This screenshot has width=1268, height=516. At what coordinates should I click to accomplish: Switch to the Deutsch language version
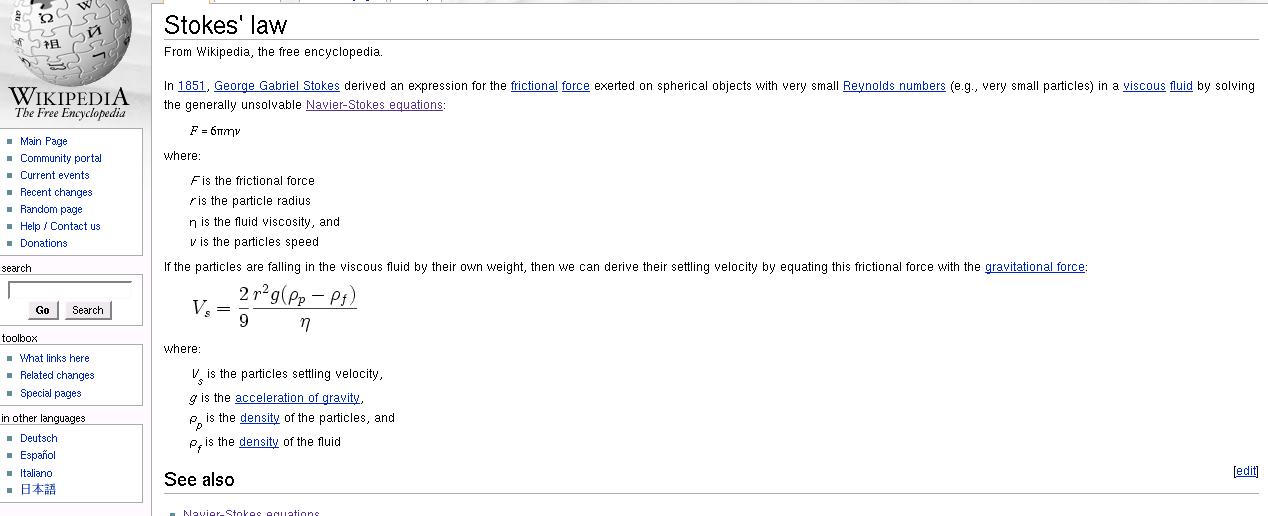coord(39,438)
